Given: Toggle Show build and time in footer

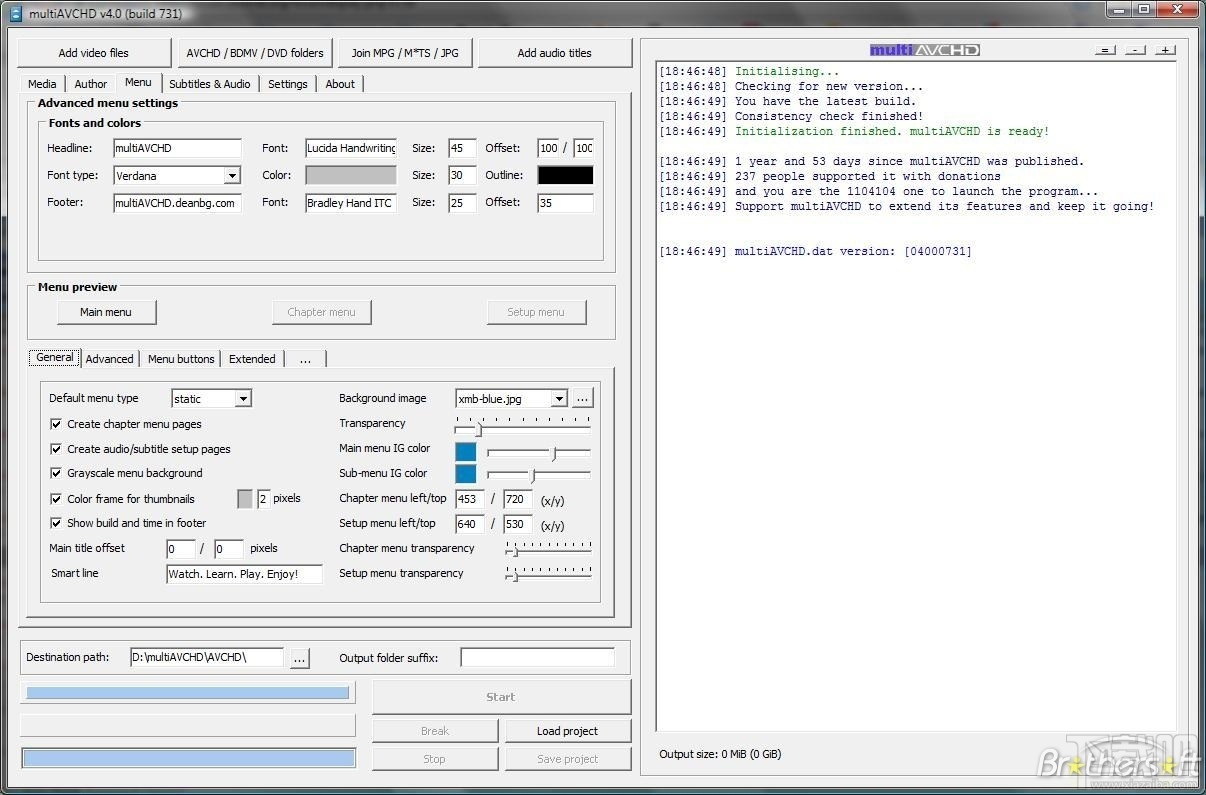Looking at the screenshot, I should coord(56,523).
